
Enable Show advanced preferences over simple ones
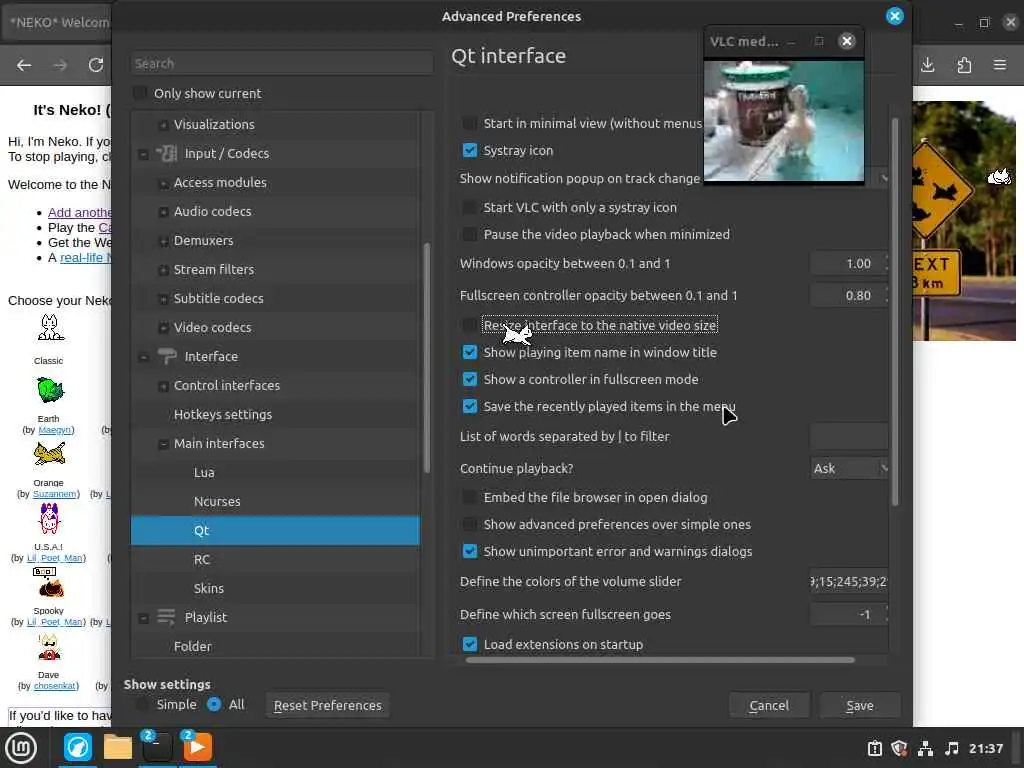470,524
